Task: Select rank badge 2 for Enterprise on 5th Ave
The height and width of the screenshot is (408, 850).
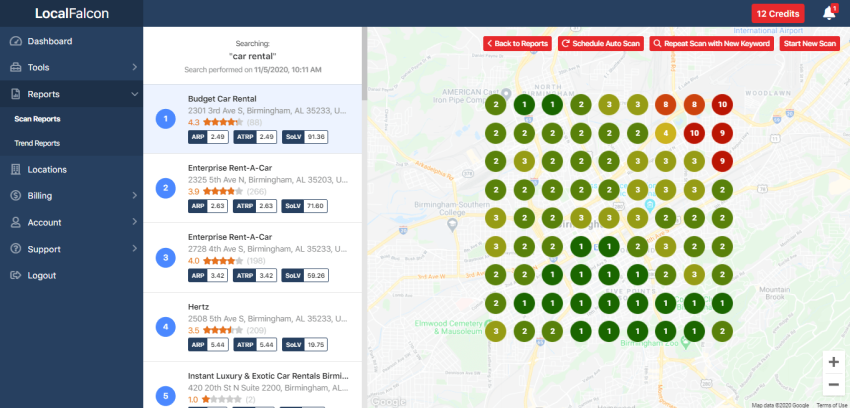Action: pyautogui.click(x=165, y=188)
